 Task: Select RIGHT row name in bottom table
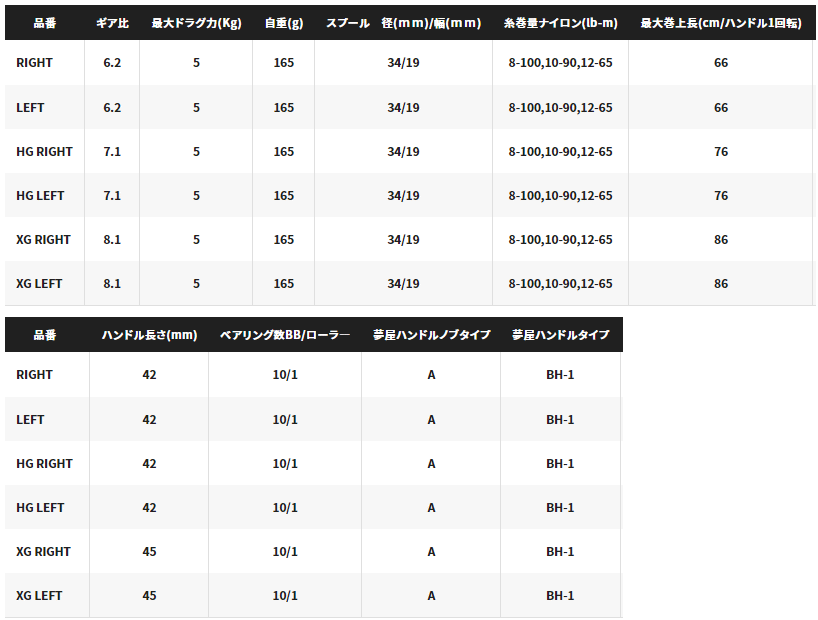tap(34, 375)
